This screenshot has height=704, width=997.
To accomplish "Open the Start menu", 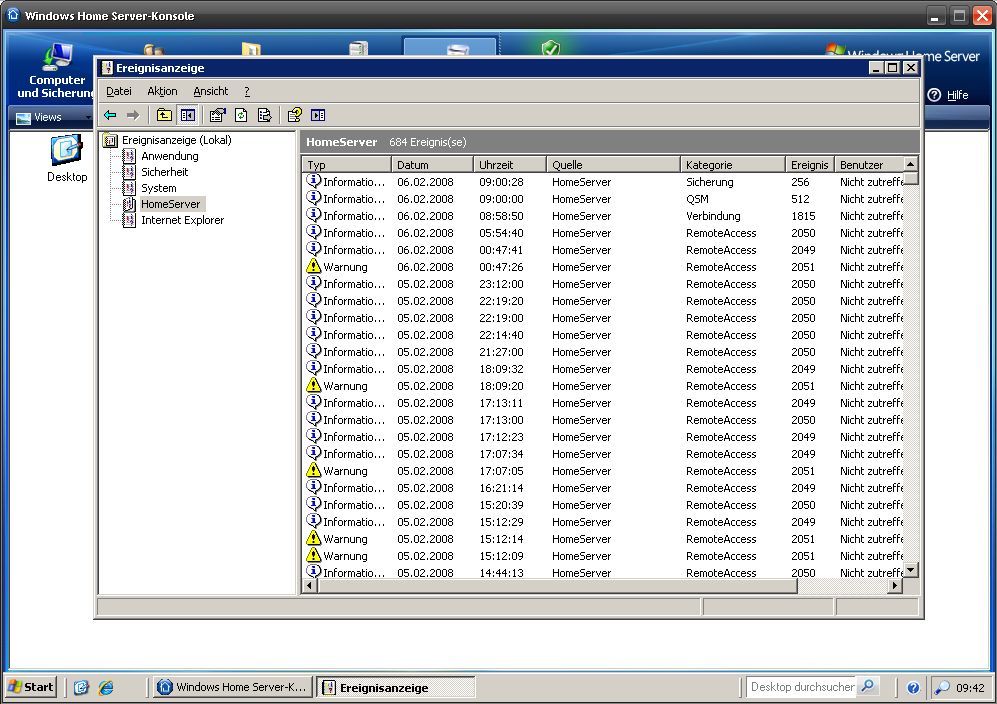I will tap(31, 687).
